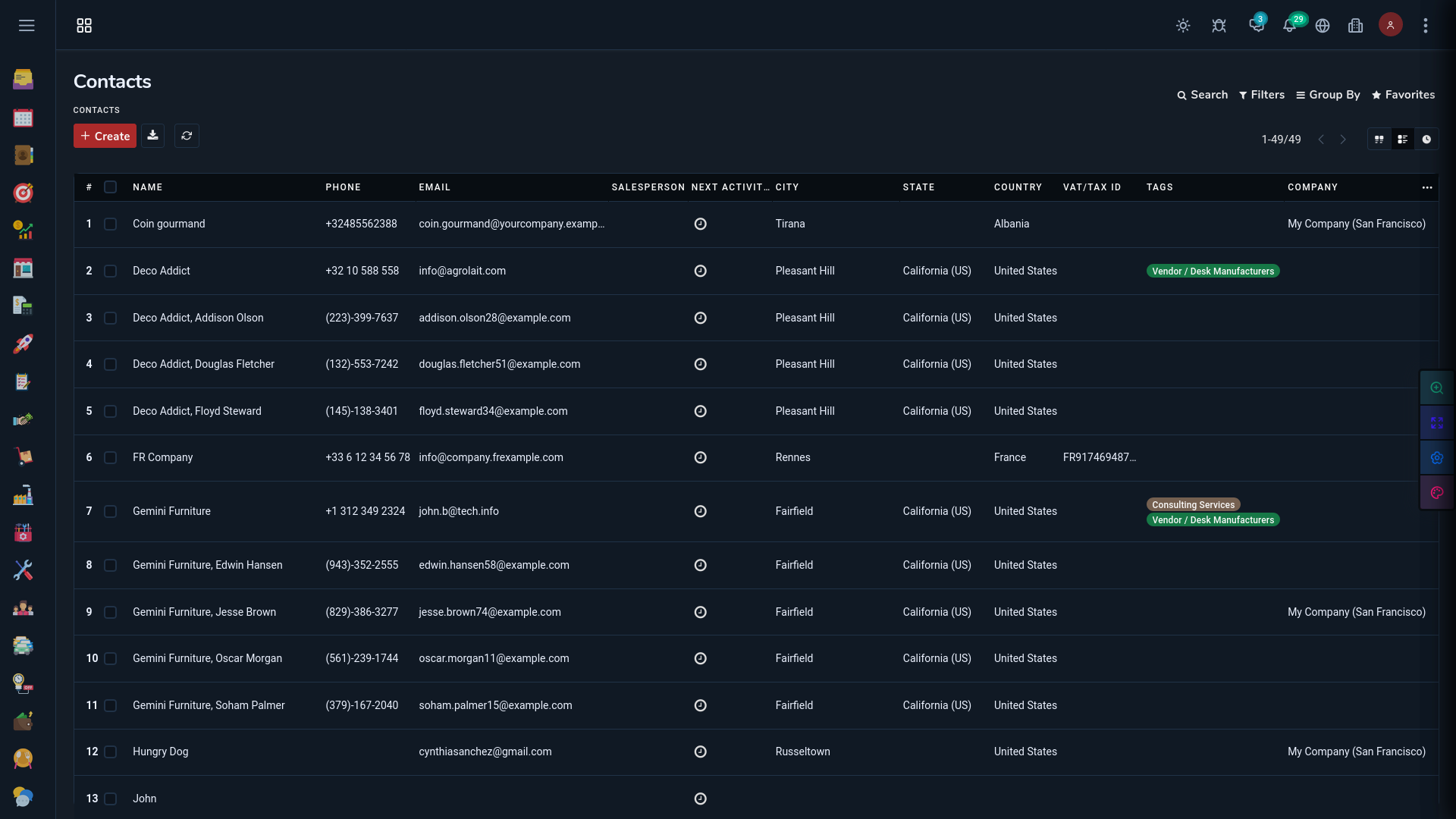This screenshot has width=1456, height=819.
Task: Open the Fleet cars sidebar icon
Action: [x=23, y=645]
